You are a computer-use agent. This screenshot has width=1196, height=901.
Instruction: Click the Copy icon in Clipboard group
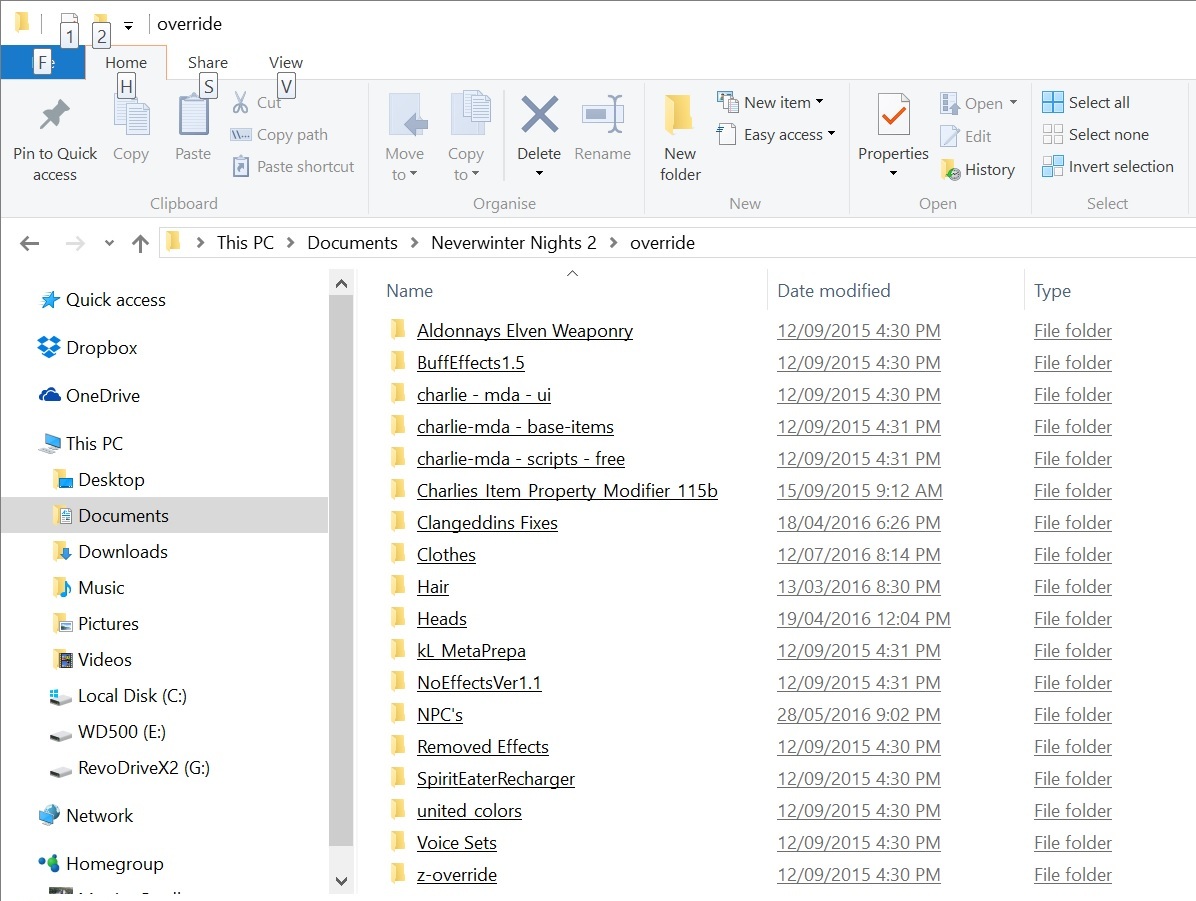point(131,115)
